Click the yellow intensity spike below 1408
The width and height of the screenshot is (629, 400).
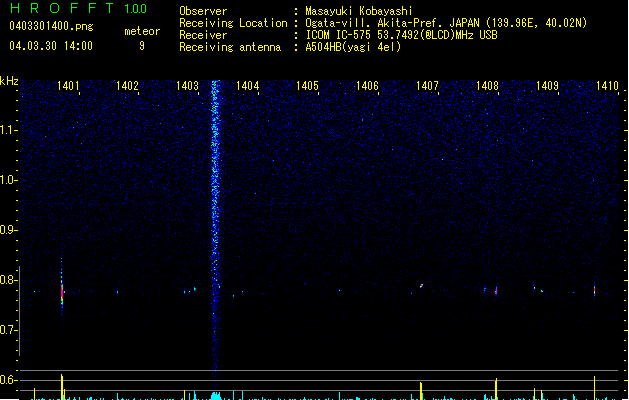(496, 389)
